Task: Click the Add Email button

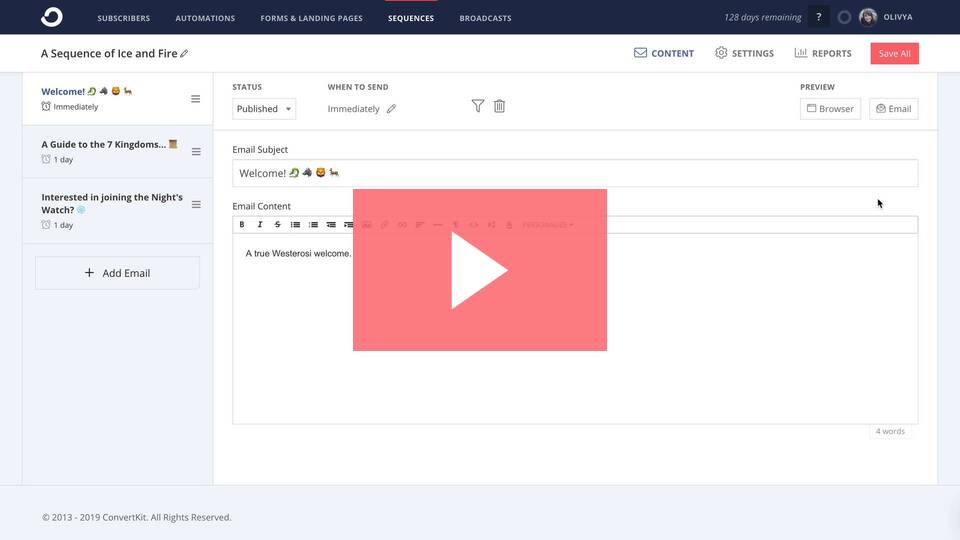Action: (117, 272)
